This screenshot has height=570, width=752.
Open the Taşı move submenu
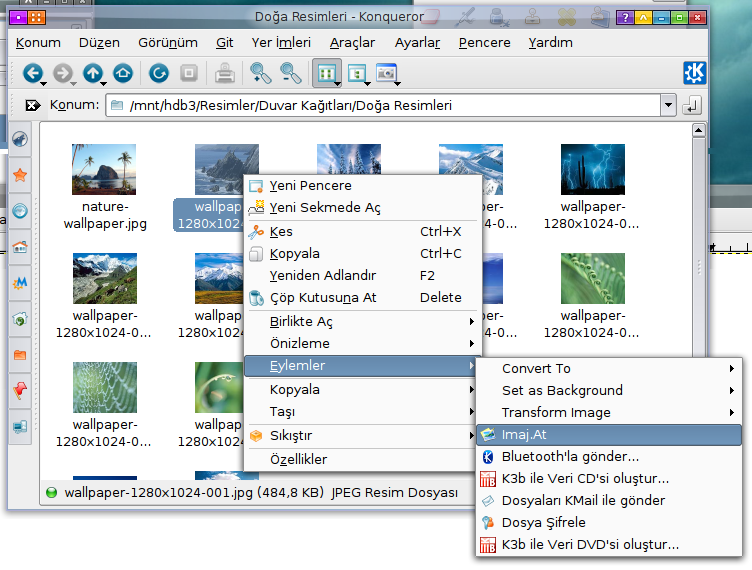click(362, 412)
